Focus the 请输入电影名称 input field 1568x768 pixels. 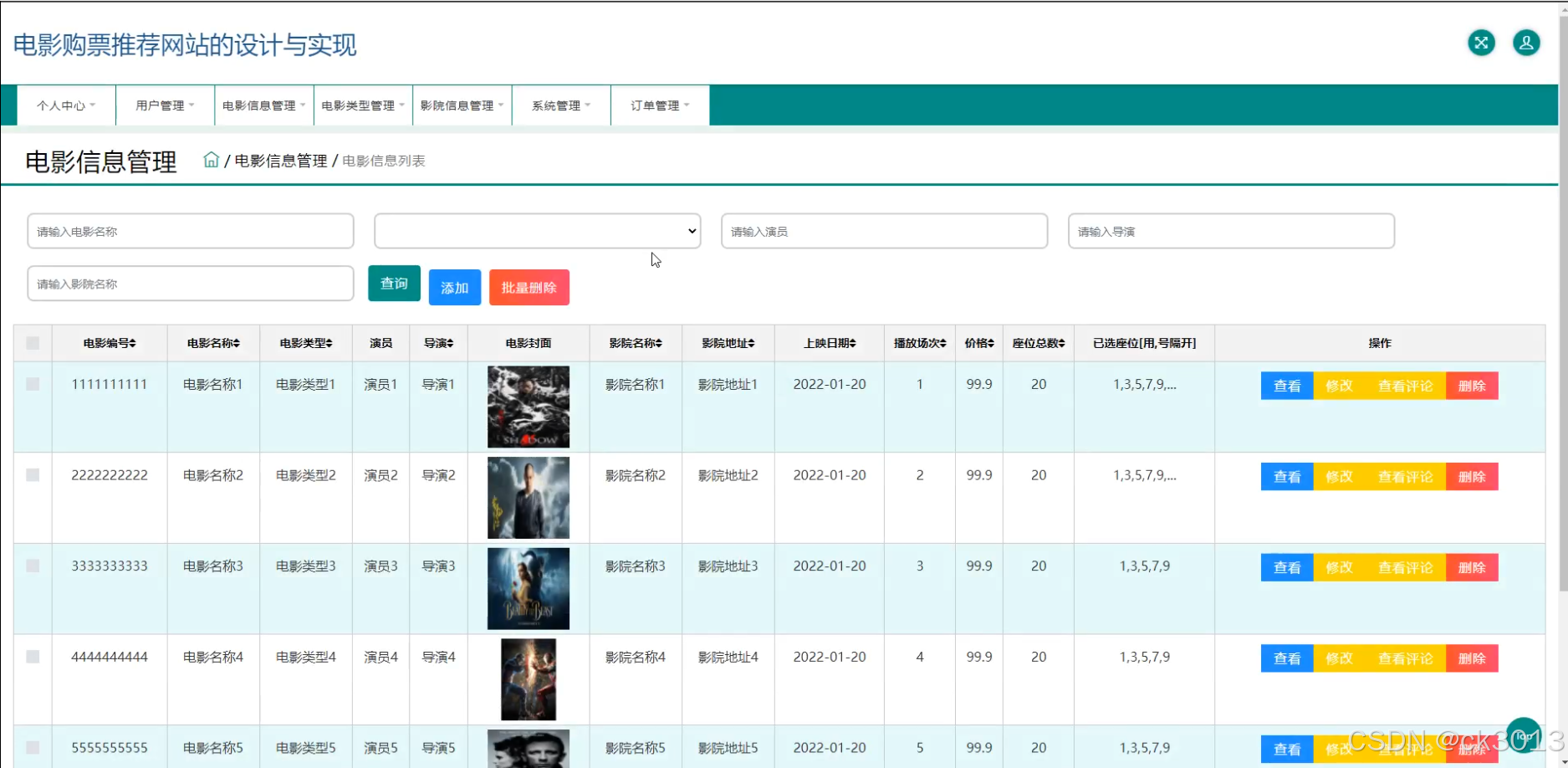coord(191,231)
